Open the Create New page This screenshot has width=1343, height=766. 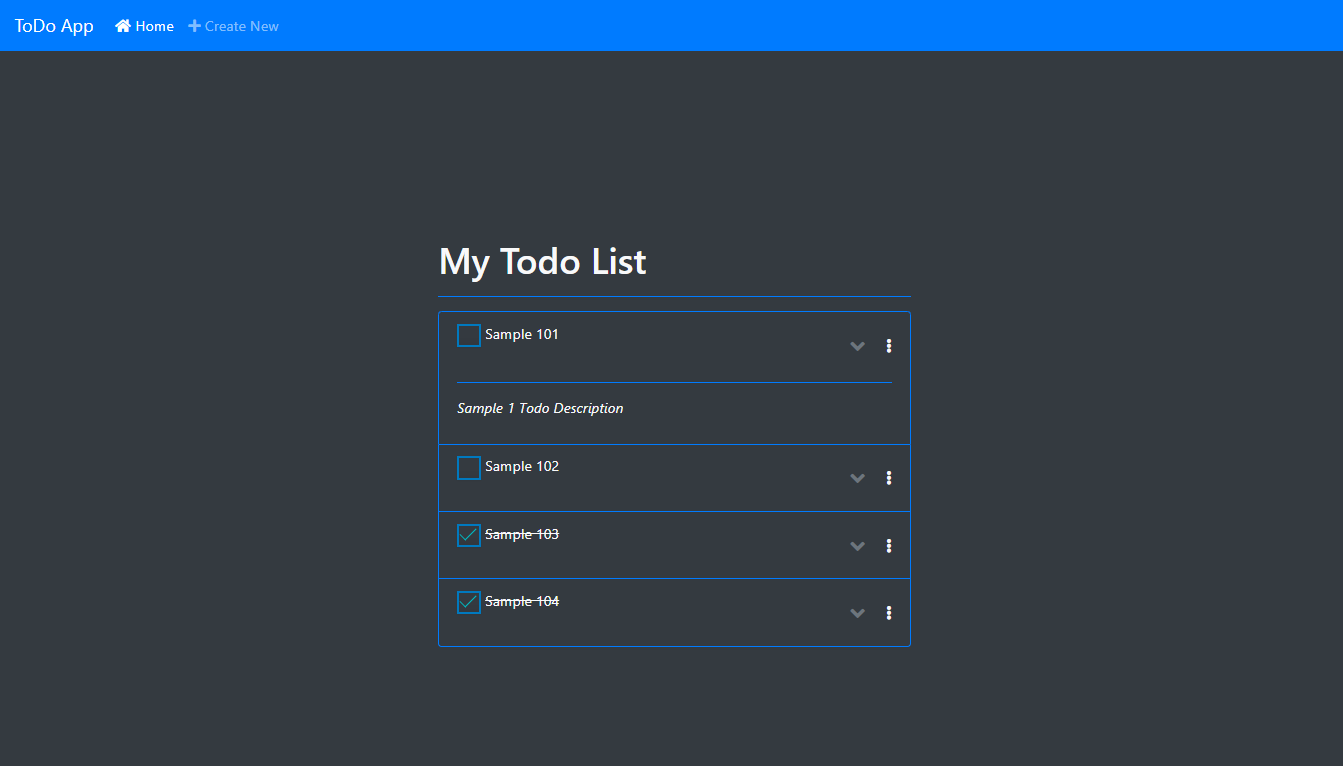(x=241, y=25)
